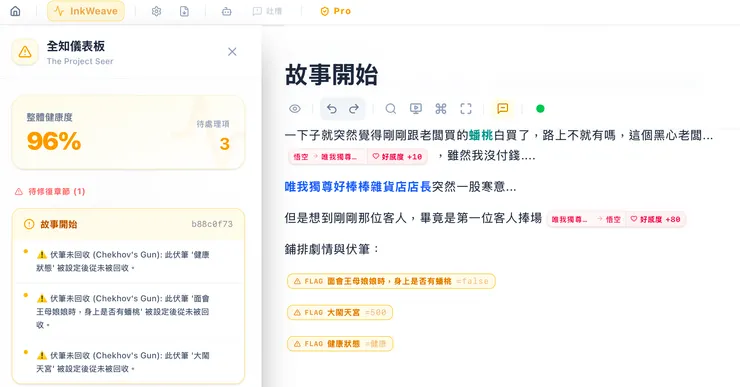
Task: Click the 好感度 +80 tag
Action: (x=656, y=219)
